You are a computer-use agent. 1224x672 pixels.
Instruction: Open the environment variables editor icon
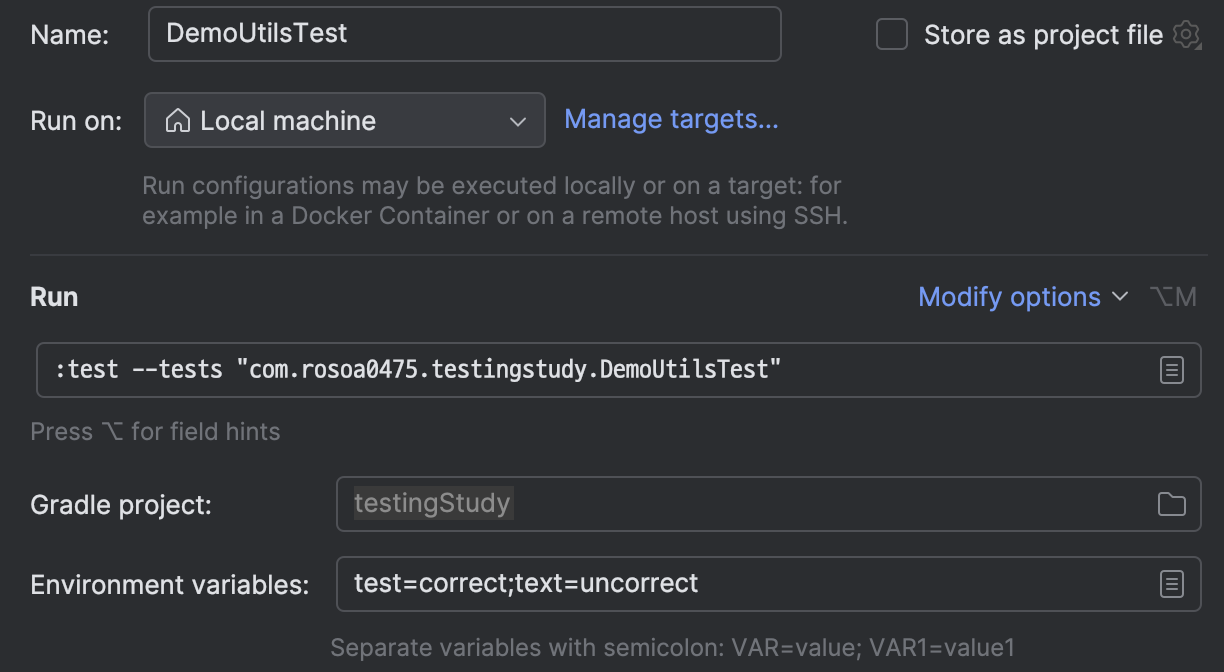coord(1171,584)
